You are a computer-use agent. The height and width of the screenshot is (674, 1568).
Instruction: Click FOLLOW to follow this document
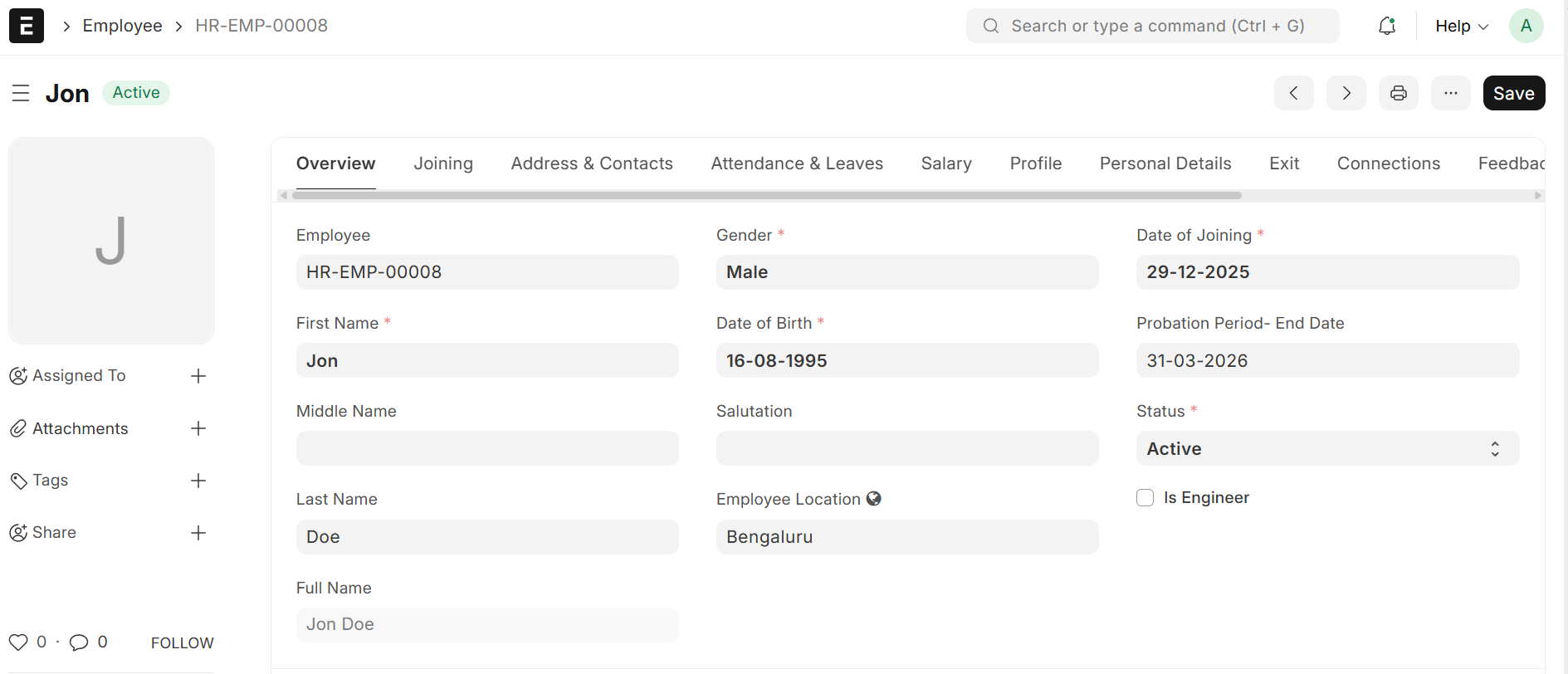(x=182, y=643)
